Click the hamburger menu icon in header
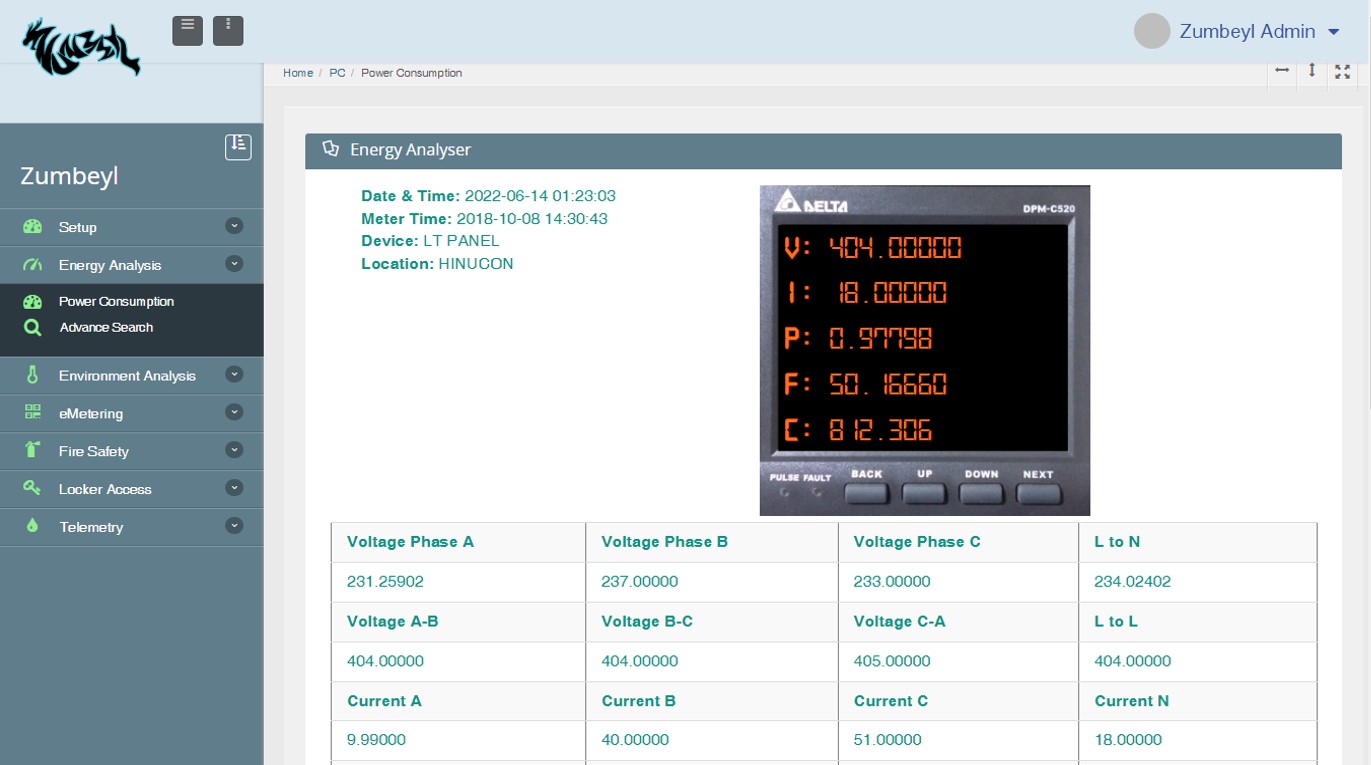 point(187,30)
